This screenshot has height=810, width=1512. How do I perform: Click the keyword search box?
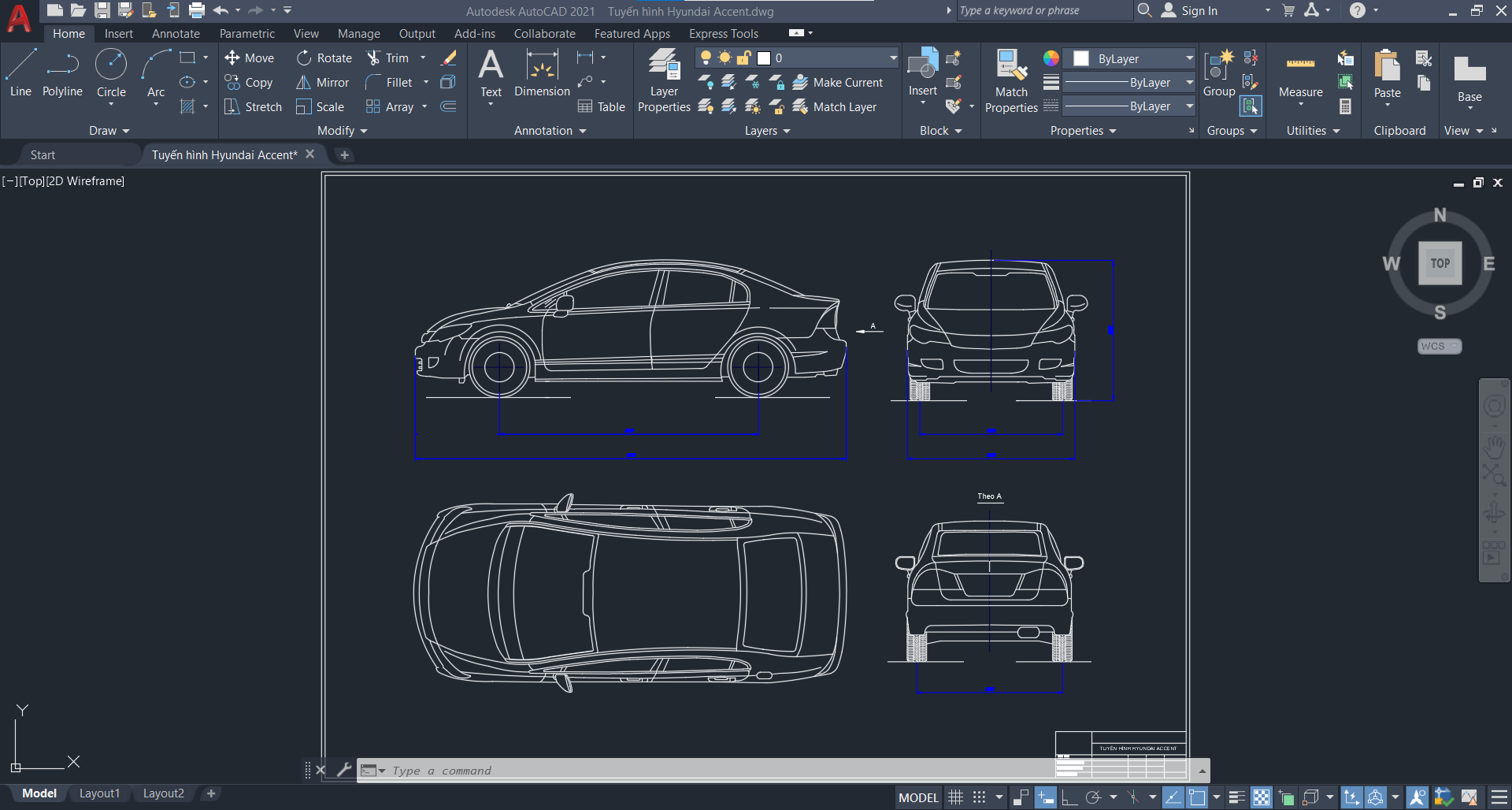(1043, 10)
